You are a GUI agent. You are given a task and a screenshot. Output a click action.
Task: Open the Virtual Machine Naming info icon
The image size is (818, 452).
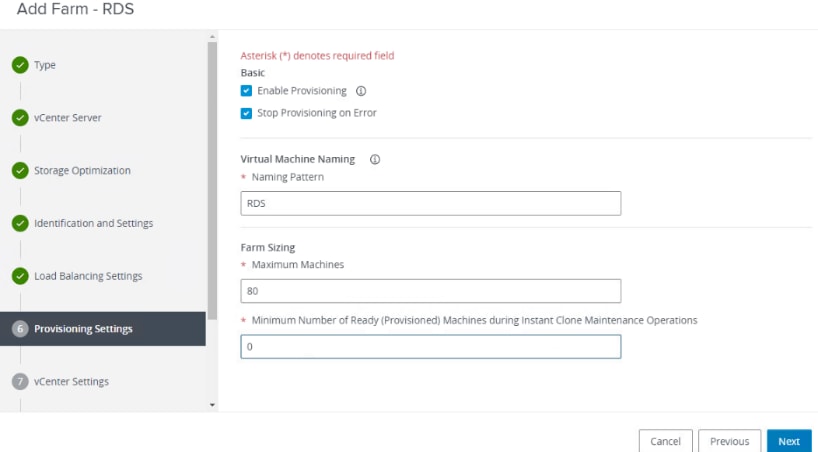coord(375,159)
